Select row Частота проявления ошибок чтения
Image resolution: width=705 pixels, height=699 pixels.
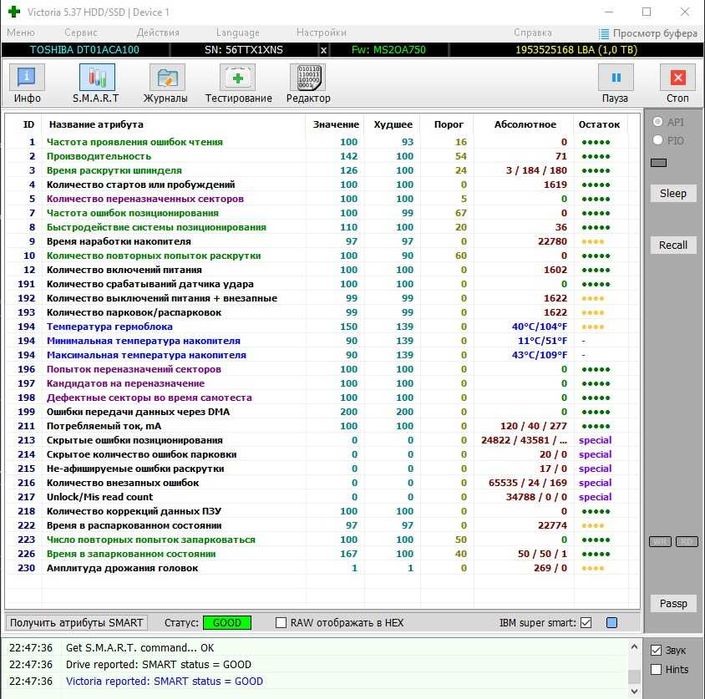(x=322, y=142)
